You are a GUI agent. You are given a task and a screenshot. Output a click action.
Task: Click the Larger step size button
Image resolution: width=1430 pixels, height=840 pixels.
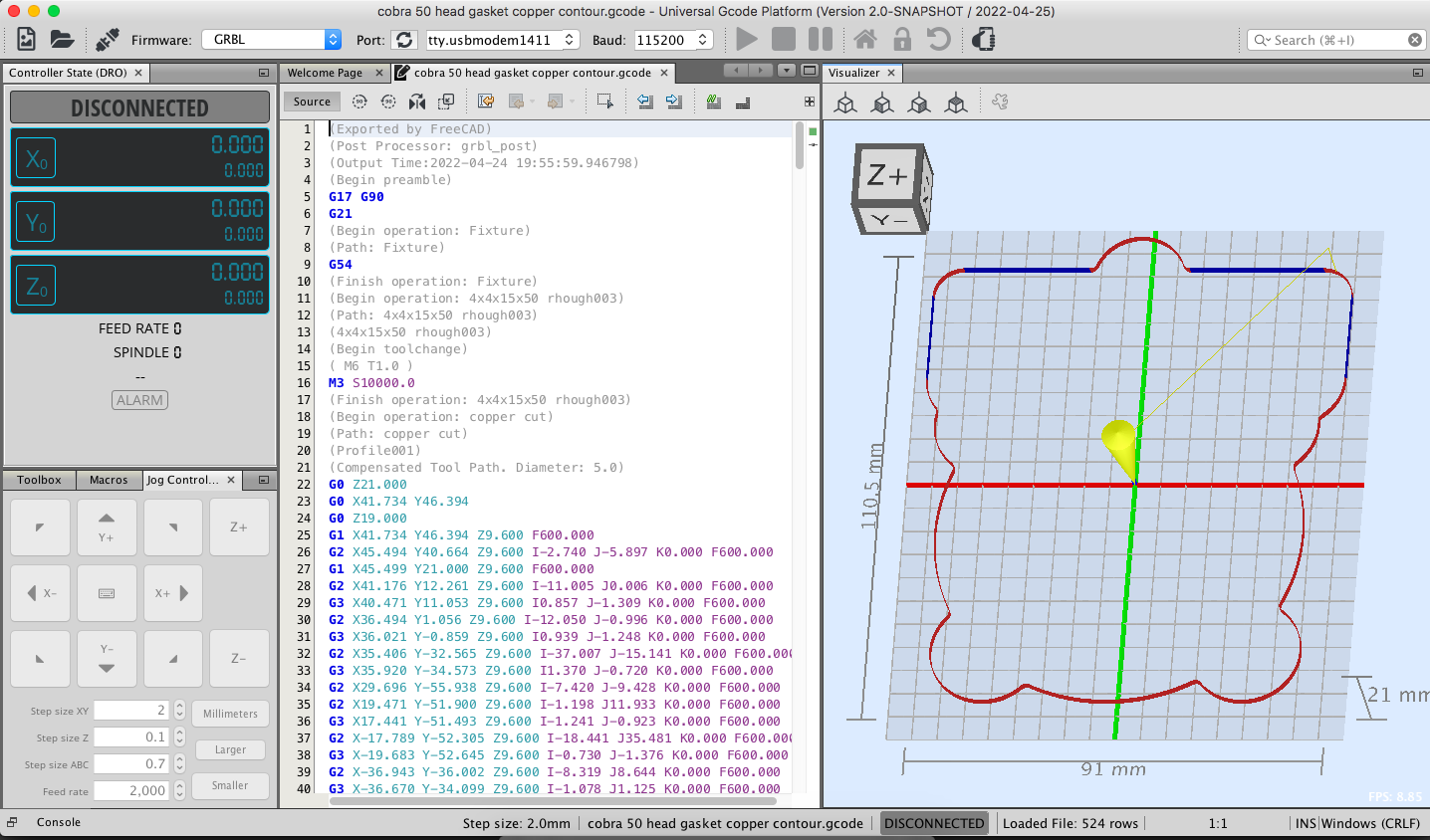230,749
